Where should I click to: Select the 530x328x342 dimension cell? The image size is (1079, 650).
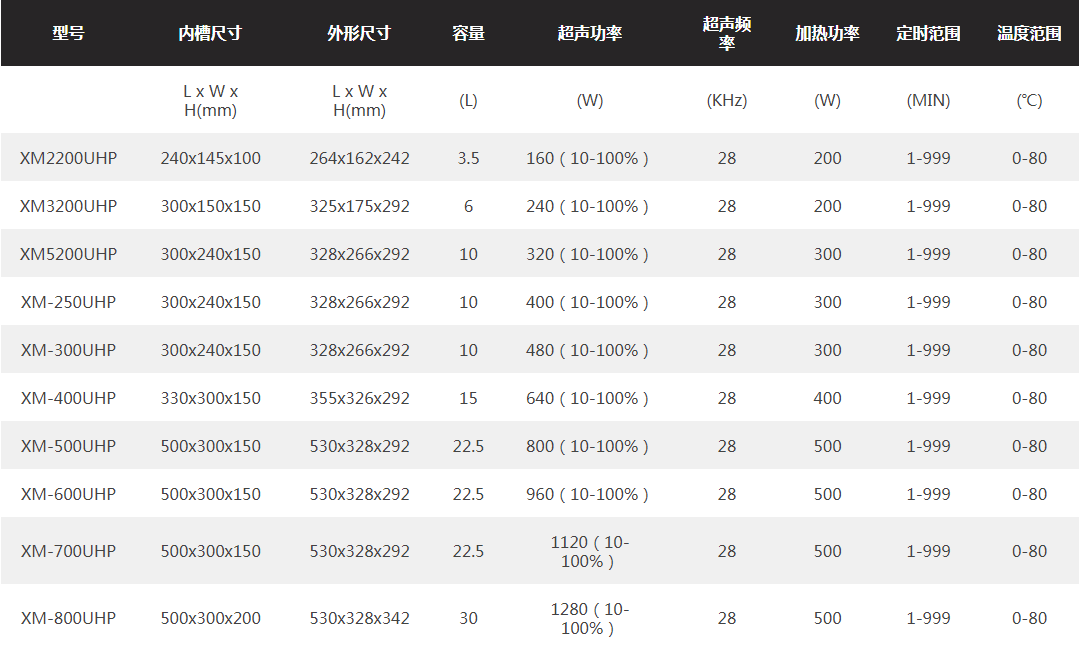(x=359, y=618)
